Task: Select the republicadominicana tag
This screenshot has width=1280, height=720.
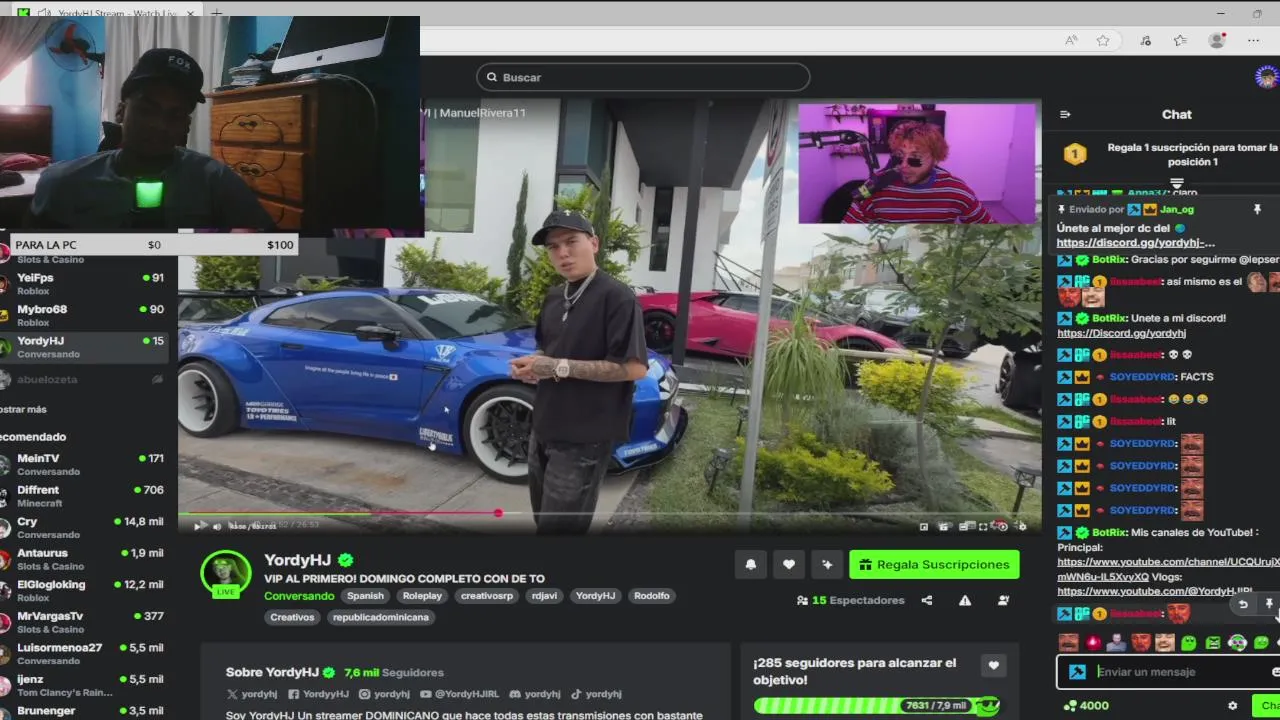Action: [x=381, y=618]
